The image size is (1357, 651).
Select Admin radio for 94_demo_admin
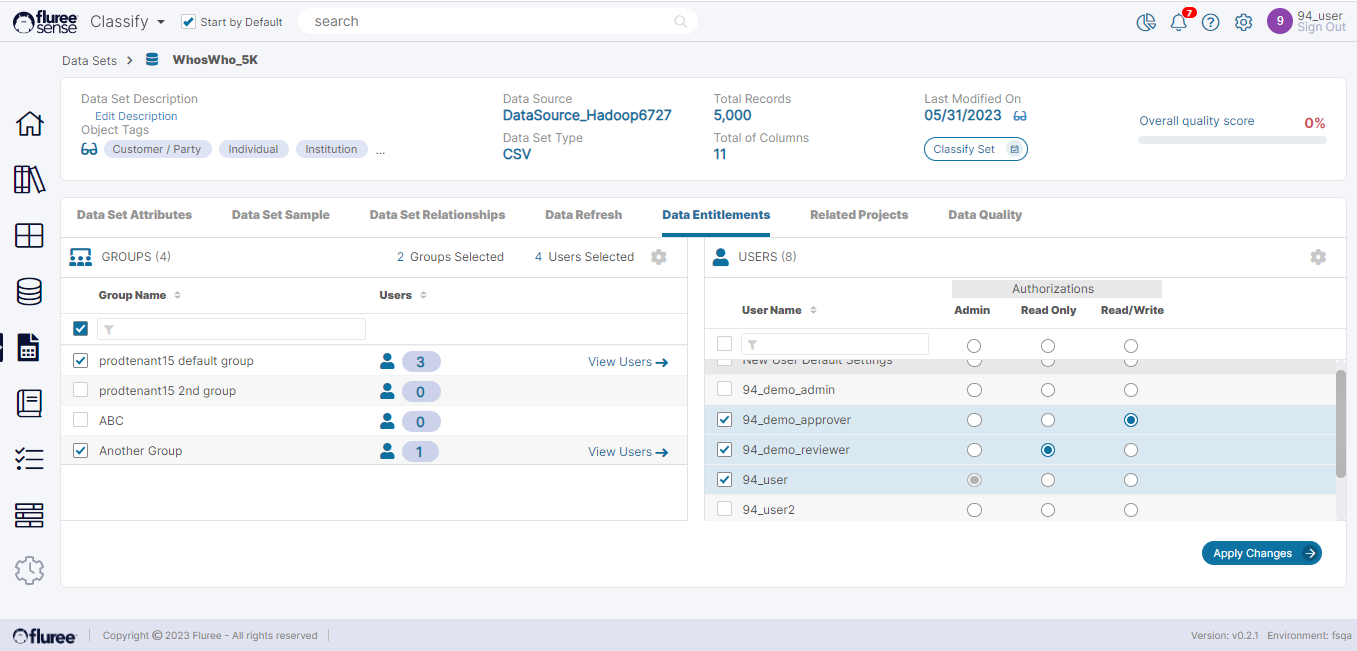click(974, 390)
